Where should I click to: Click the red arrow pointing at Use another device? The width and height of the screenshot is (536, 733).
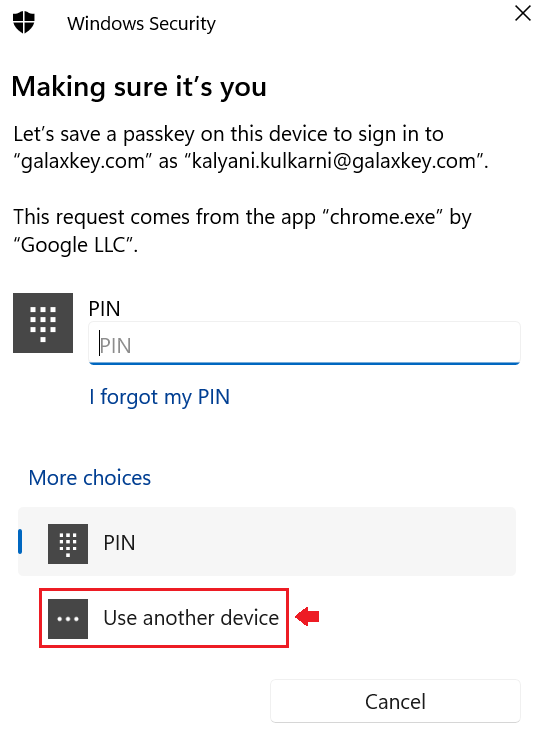point(307,617)
